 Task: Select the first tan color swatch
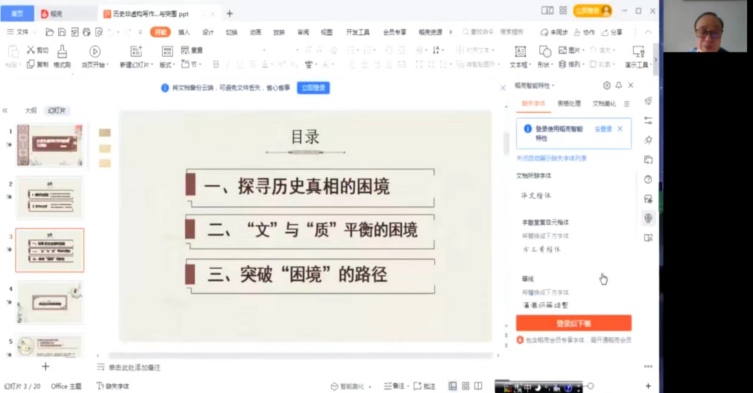(x=105, y=133)
